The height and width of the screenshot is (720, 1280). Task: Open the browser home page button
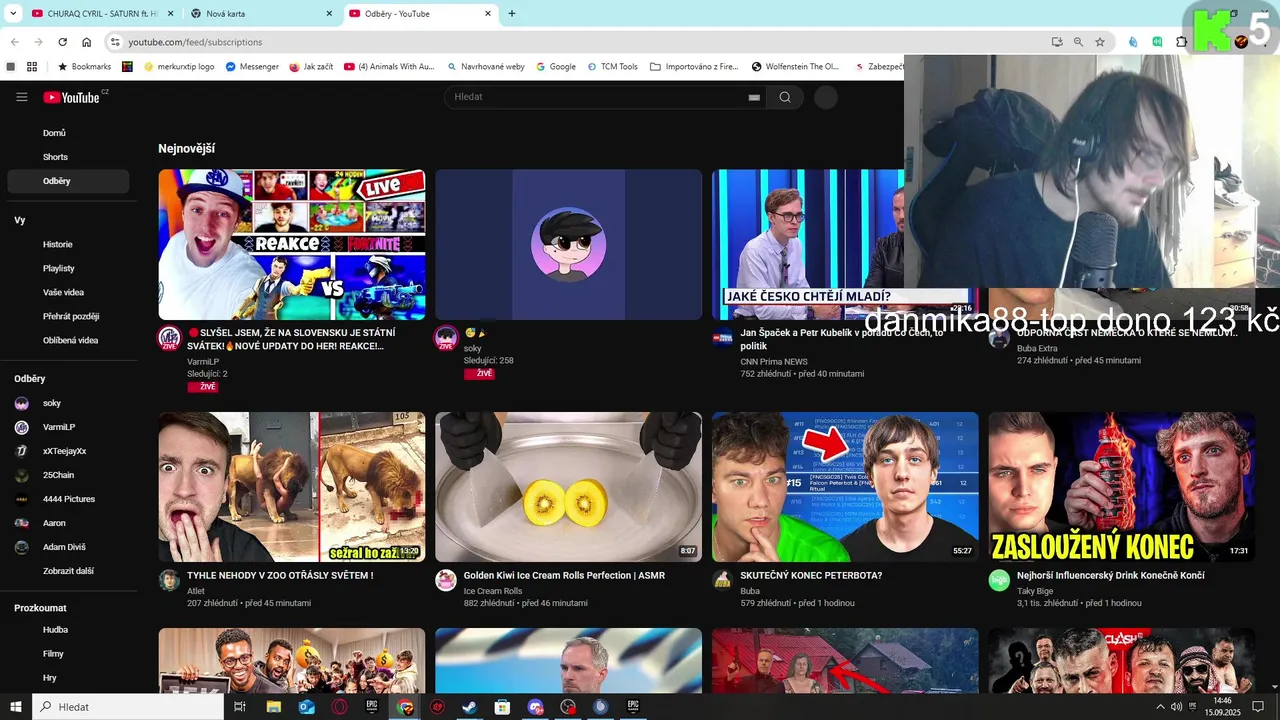pyautogui.click(x=87, y=42)
